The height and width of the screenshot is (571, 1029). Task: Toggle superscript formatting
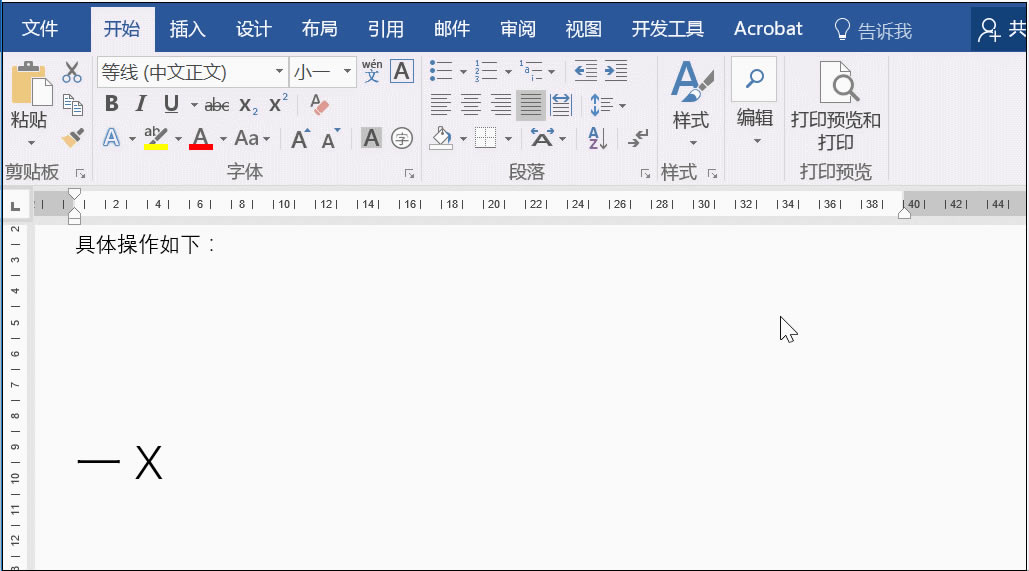[x=278, y=104]
